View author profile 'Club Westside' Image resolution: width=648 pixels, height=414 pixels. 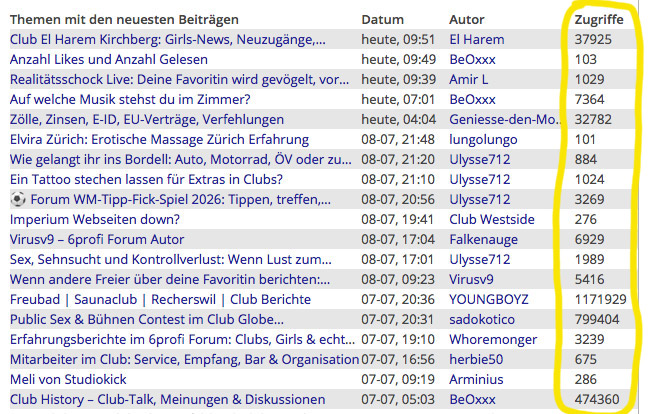coord(492,219)
